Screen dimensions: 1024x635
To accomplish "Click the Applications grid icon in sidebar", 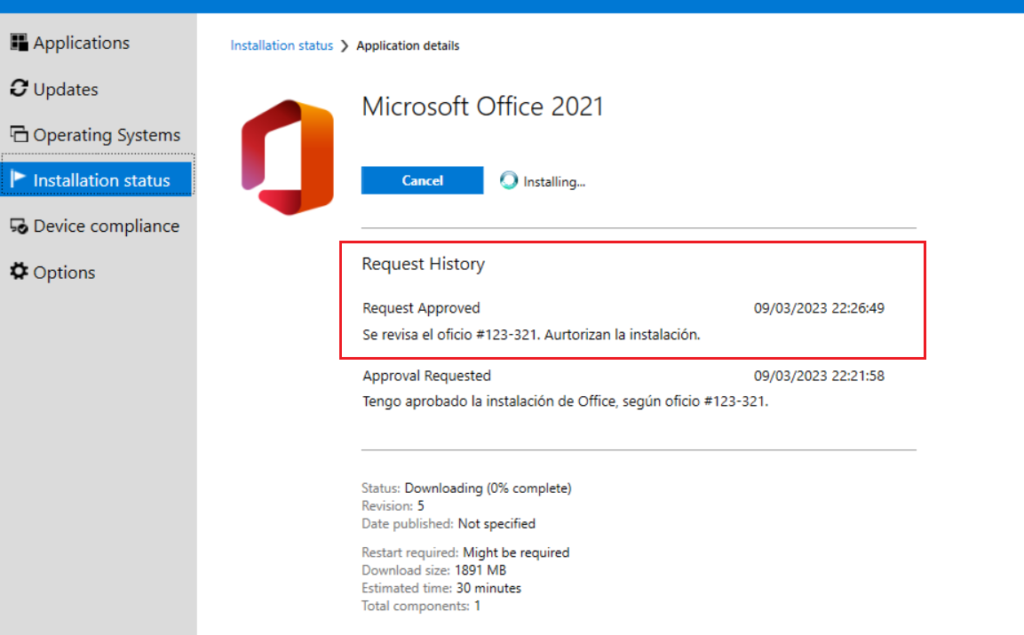I will [19, 42].
